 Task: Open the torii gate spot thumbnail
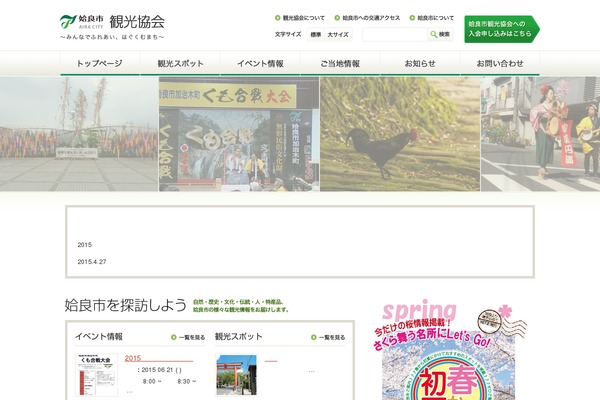tap(236, 375)
